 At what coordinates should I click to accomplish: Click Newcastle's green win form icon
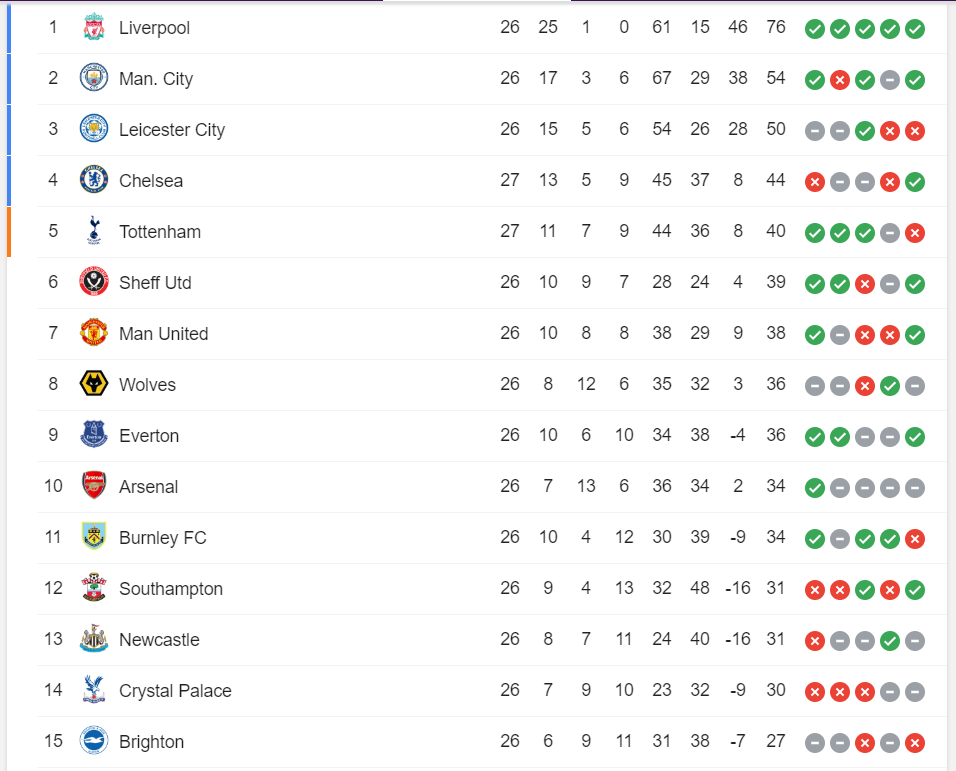(x=890, y=641)
